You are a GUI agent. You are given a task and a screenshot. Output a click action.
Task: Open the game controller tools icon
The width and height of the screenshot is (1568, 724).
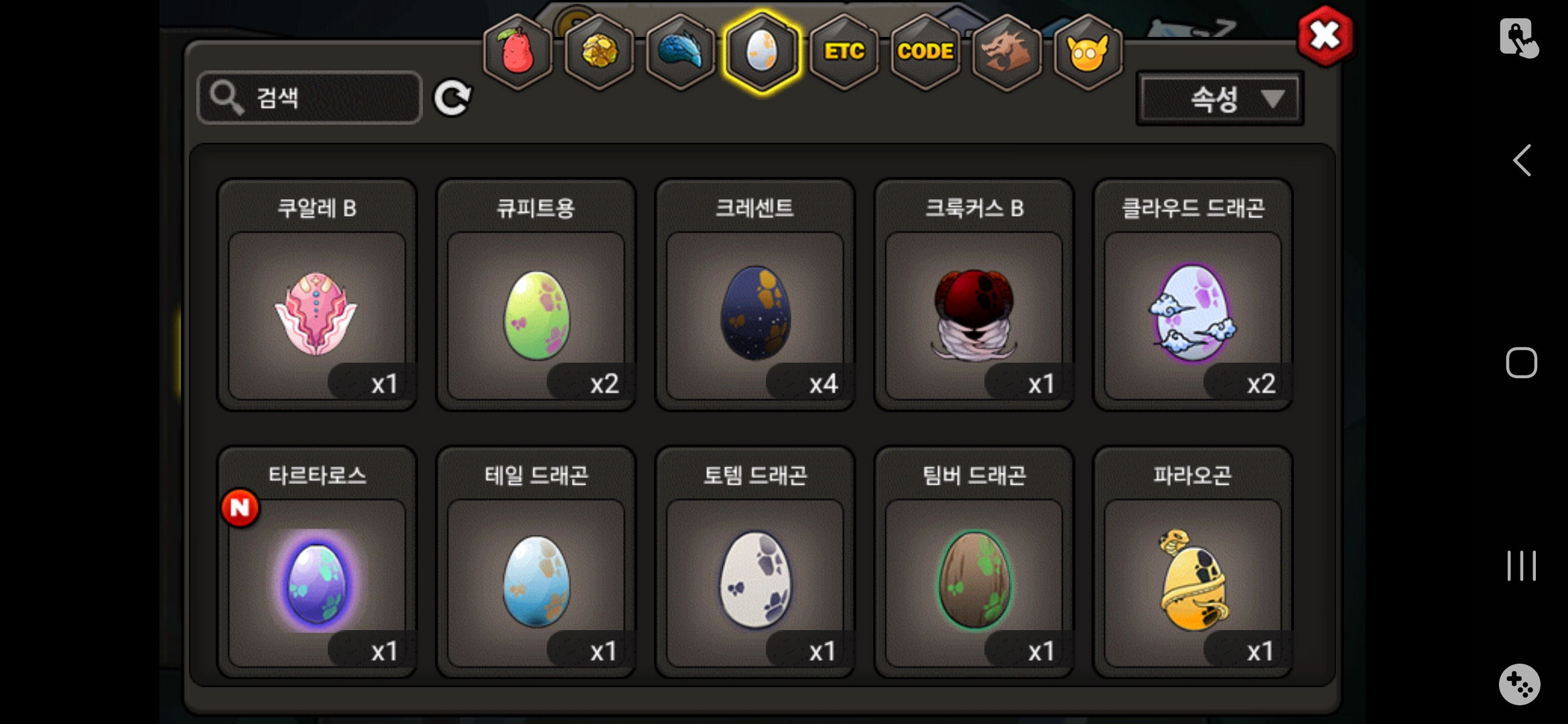tap(1519, 684)
